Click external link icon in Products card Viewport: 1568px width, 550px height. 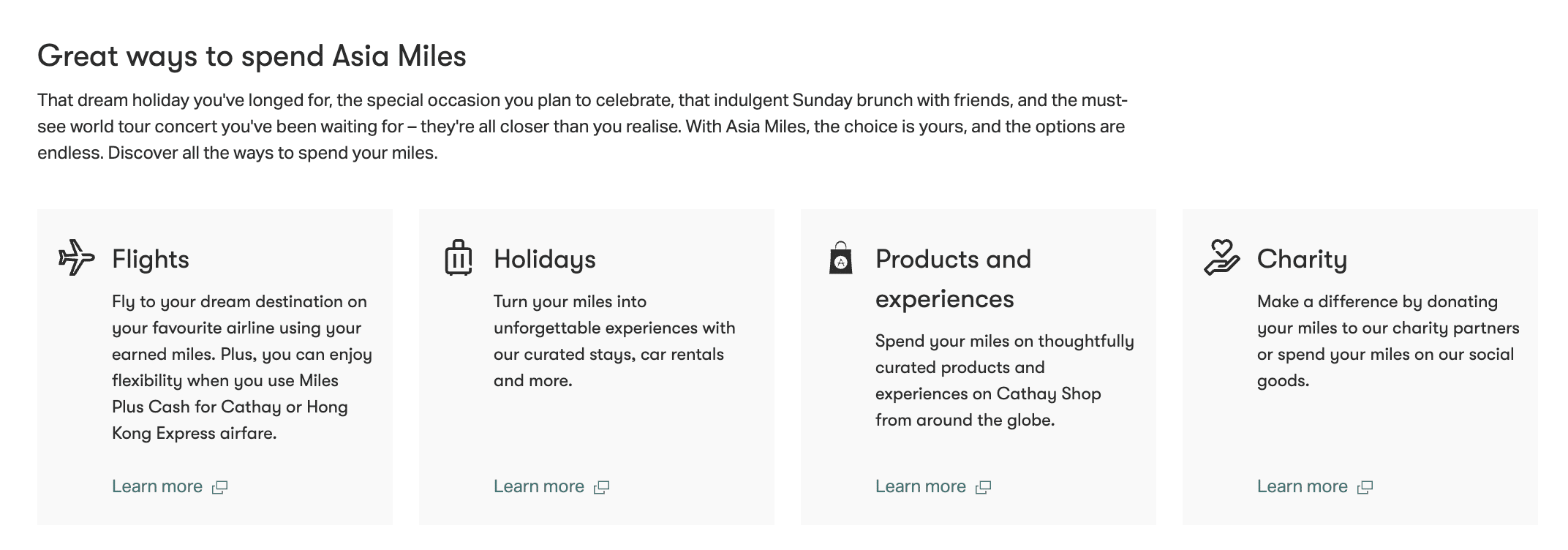(984, 488)
